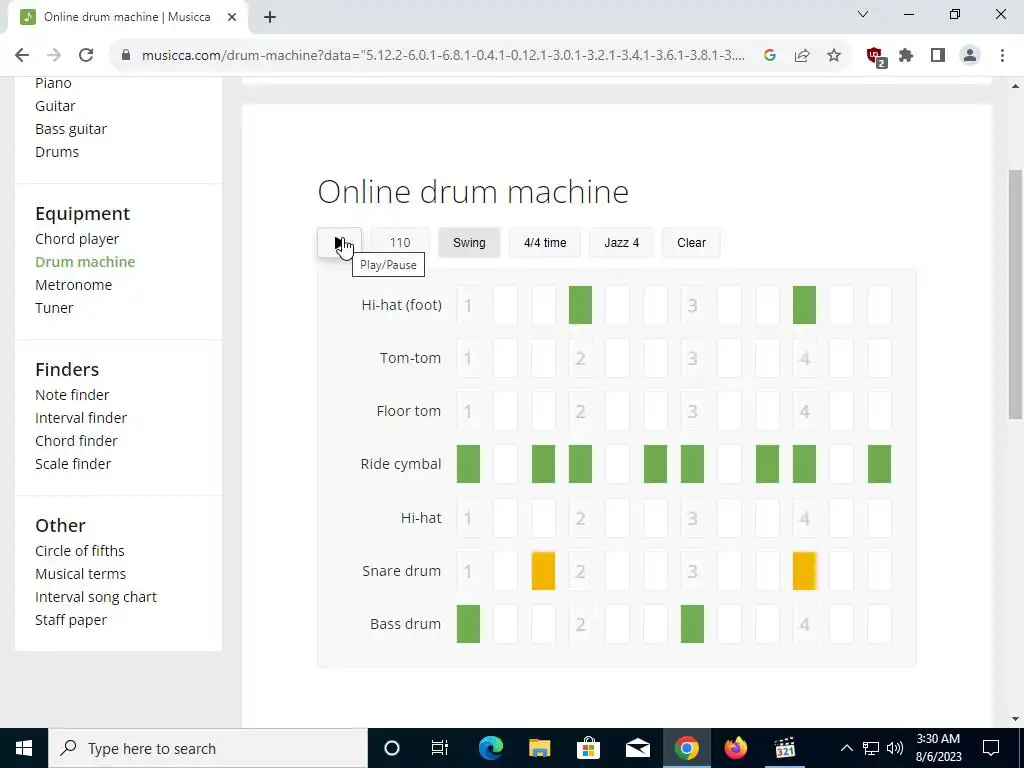
Task: Open the Drums sidebar link
Action: (x=57, y=152)
